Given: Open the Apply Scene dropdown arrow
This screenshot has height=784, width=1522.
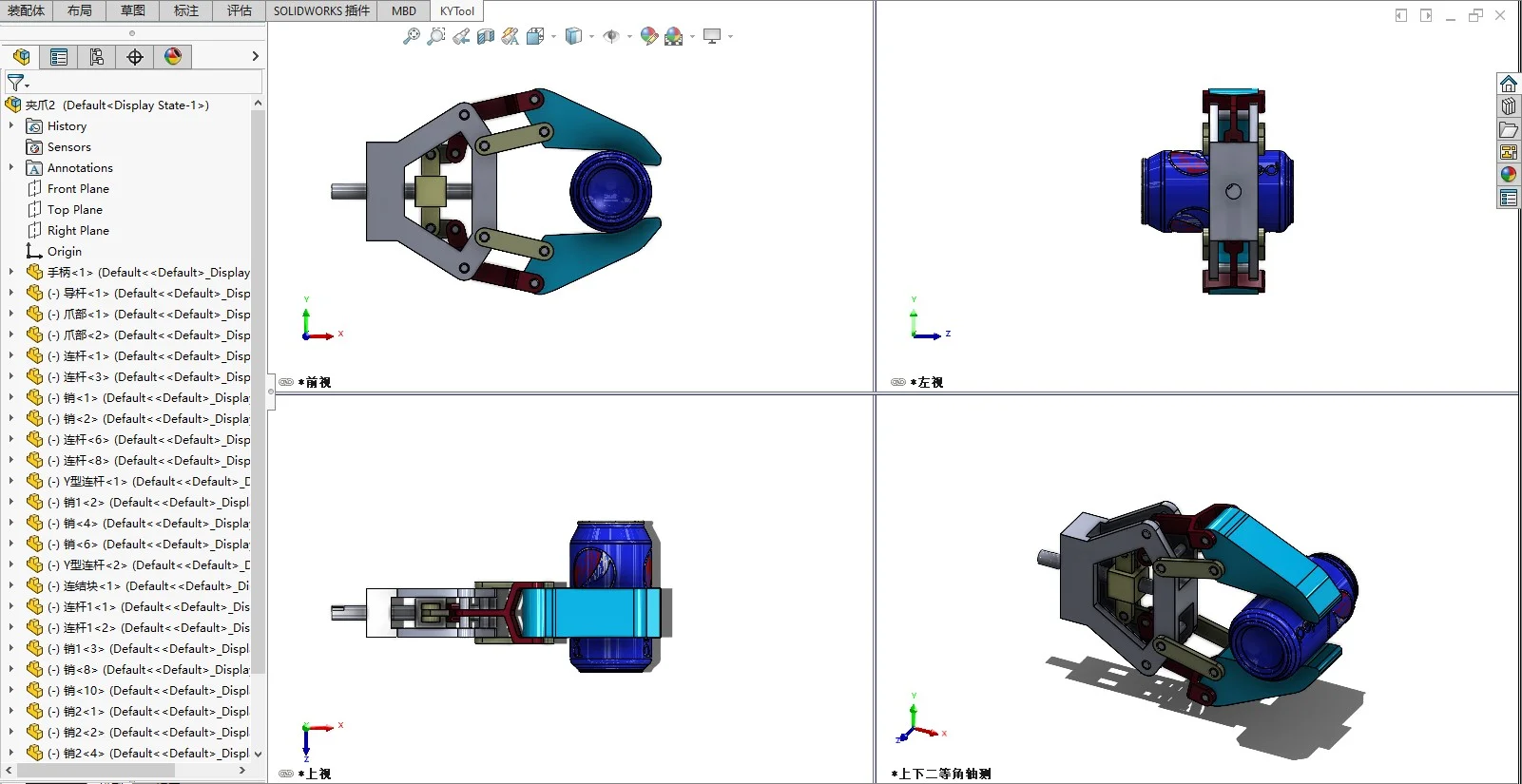Looking at the screenshot, I should click(692, 37).
